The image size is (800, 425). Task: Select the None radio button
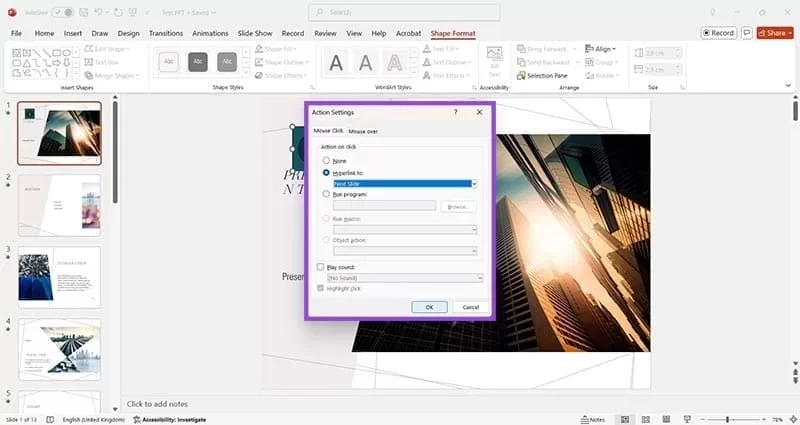click(326, 161)
